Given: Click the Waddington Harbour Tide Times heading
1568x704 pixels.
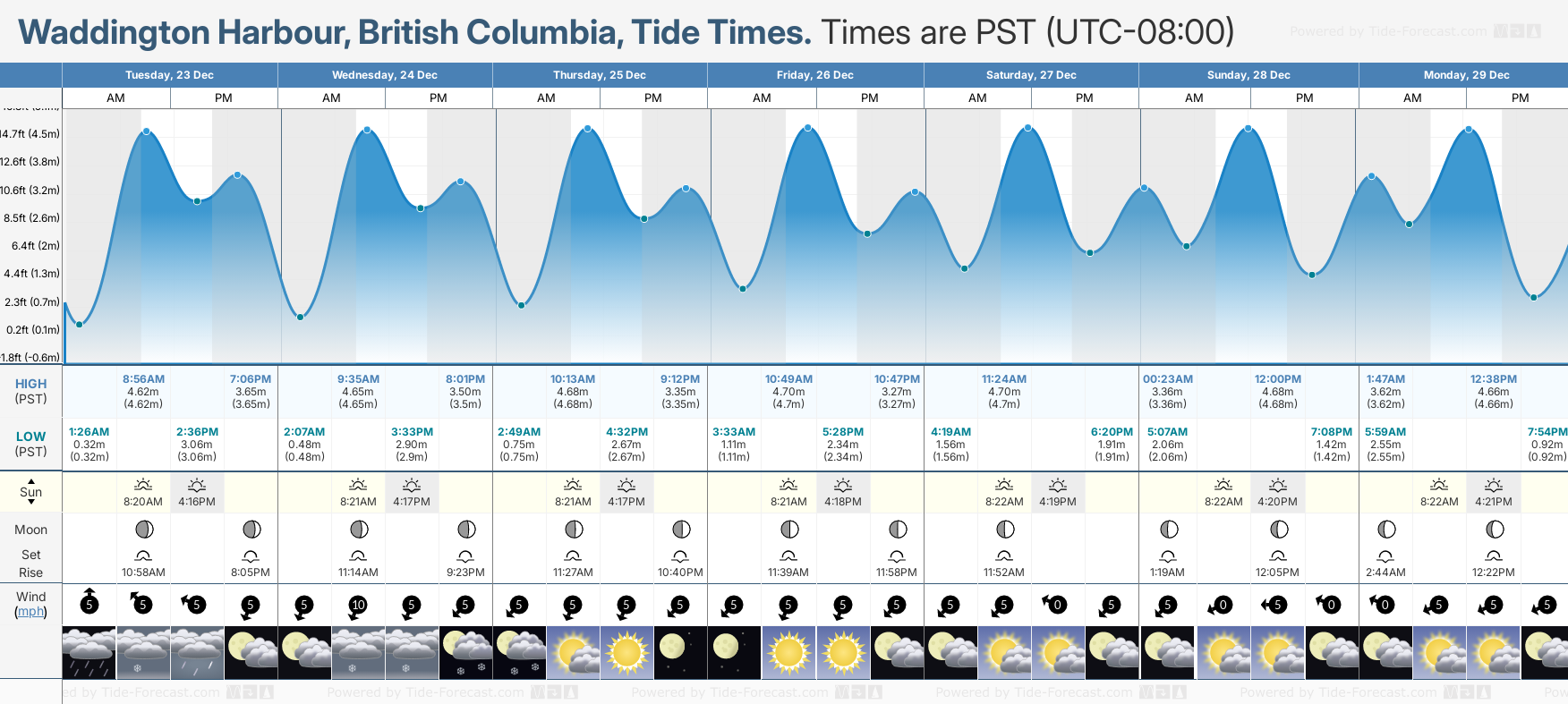Looking at the screenshot, I should [x=414, y=32].
